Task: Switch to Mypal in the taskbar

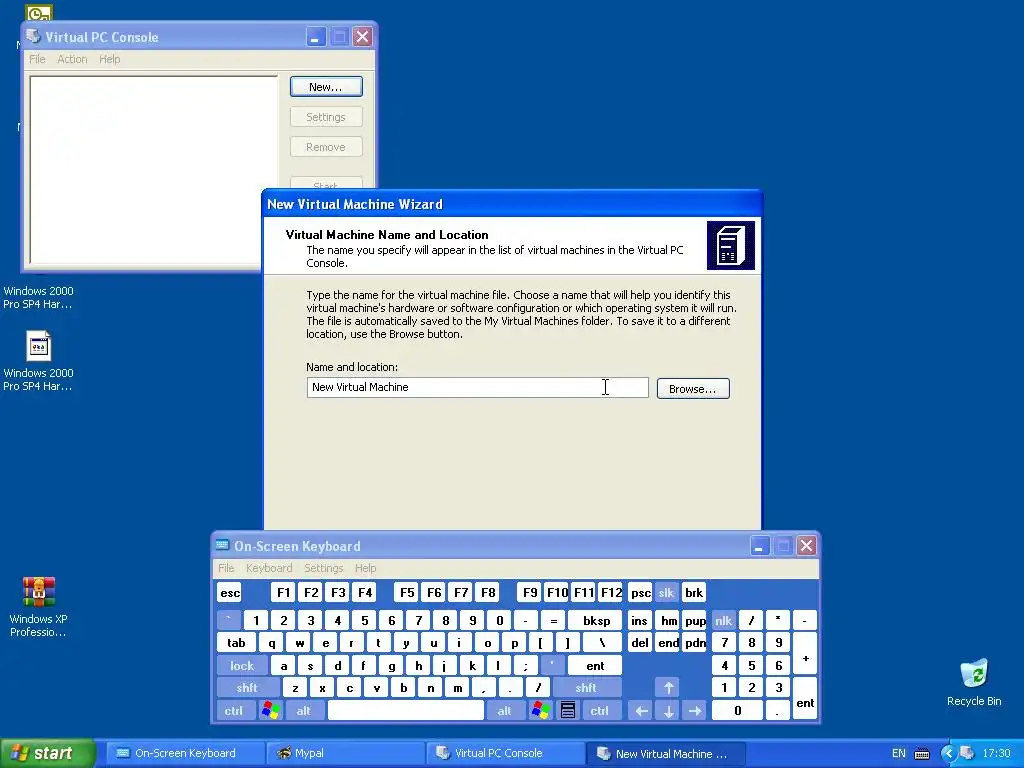Action: coord(346,753)
